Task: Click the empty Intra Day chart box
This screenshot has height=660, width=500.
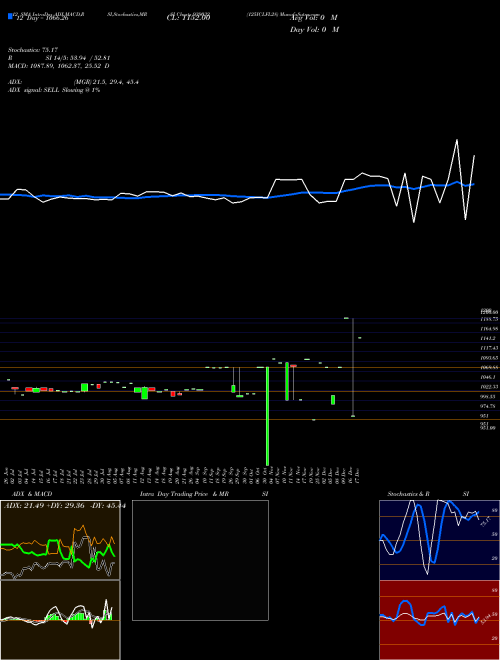Action: (200, 560)
